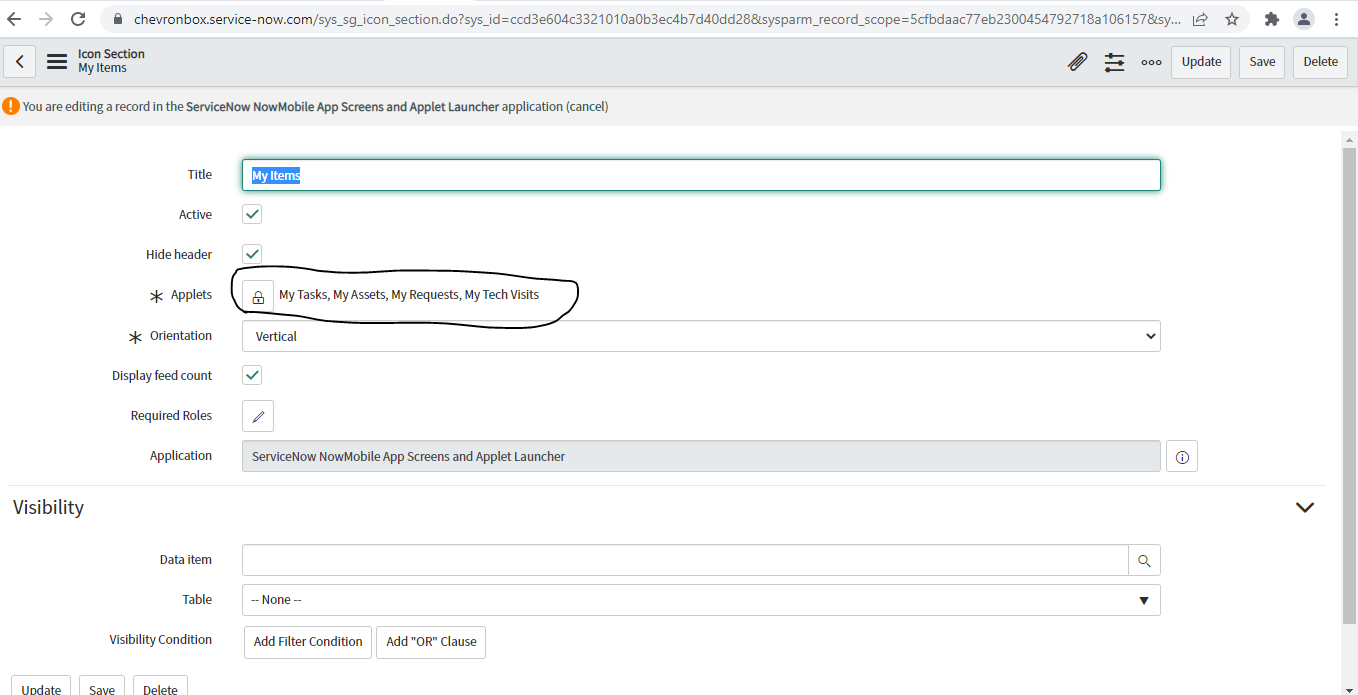Click the Required Roles label
Screen dimensions: 1358x695
pos(171,416)
